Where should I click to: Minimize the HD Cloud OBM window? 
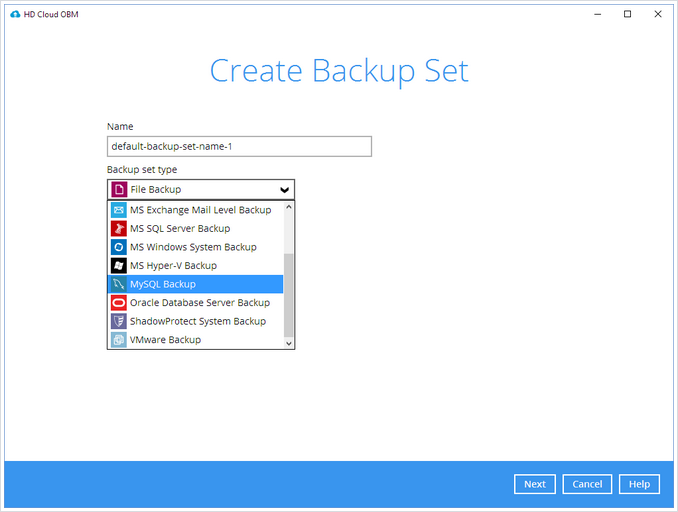[598, 14]
